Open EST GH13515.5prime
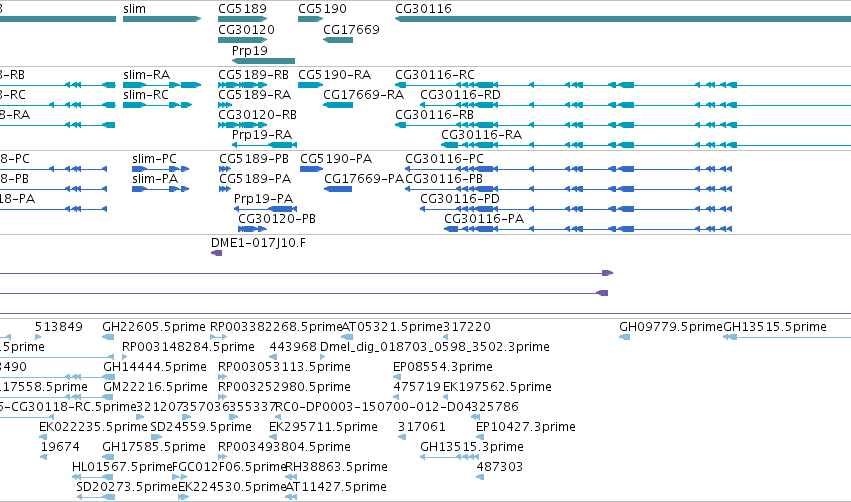851x502 pixels. point(775,327)
